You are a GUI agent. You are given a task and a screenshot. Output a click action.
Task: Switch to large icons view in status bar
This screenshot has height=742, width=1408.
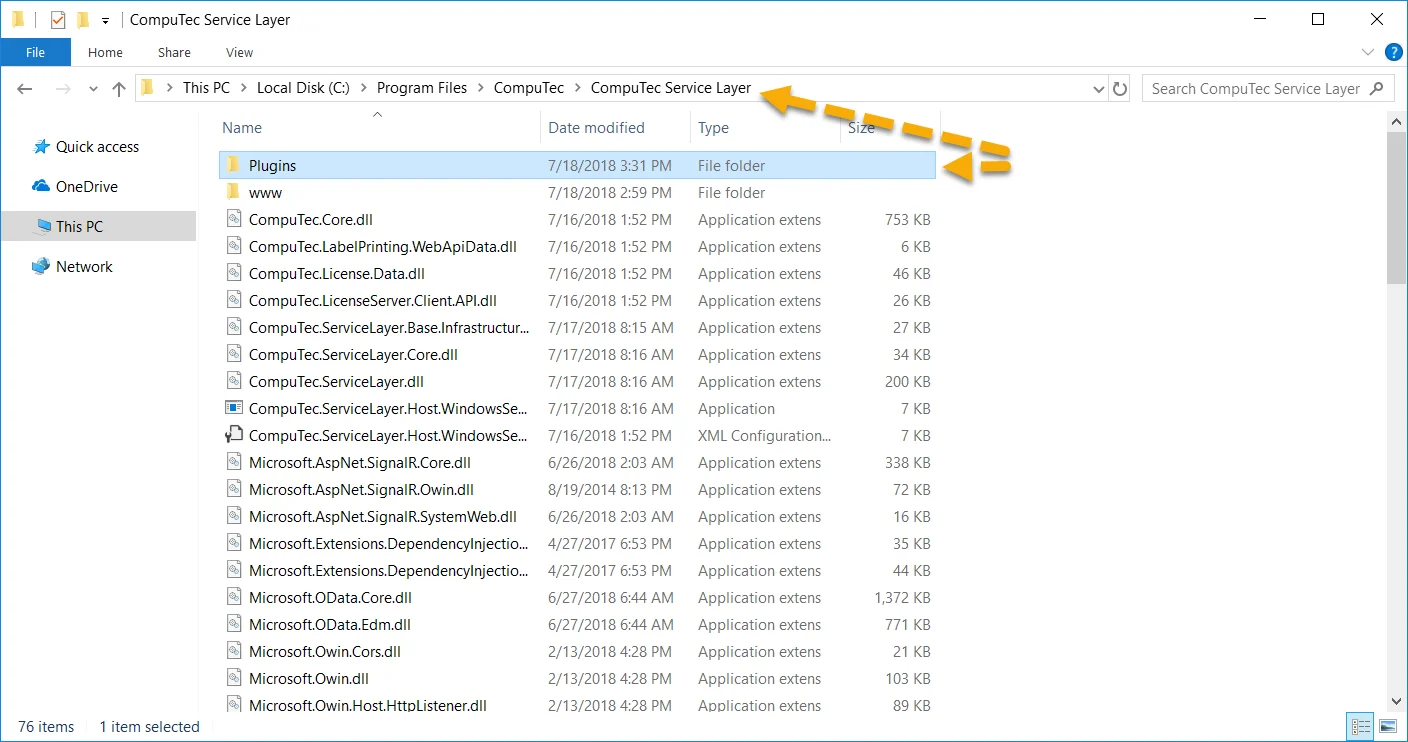pos(1388,726)
